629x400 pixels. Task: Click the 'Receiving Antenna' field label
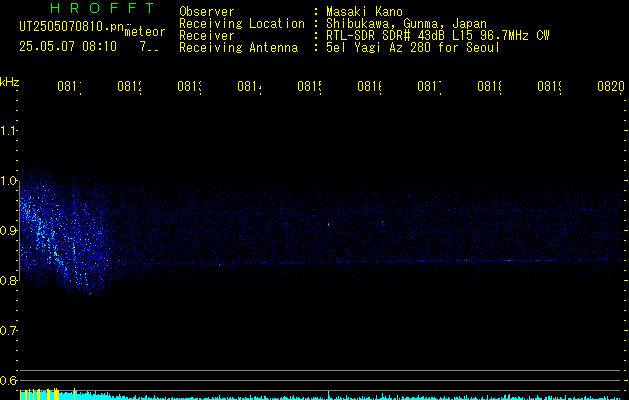coord(239,48)
